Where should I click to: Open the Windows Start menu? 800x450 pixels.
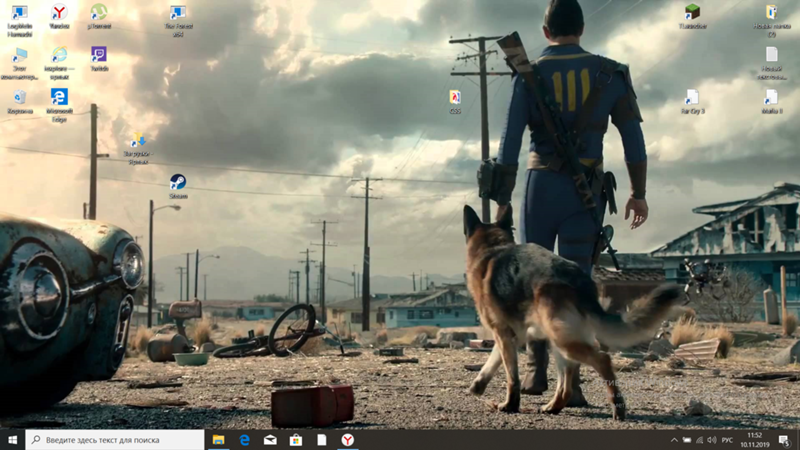click(x=13, y=440)
